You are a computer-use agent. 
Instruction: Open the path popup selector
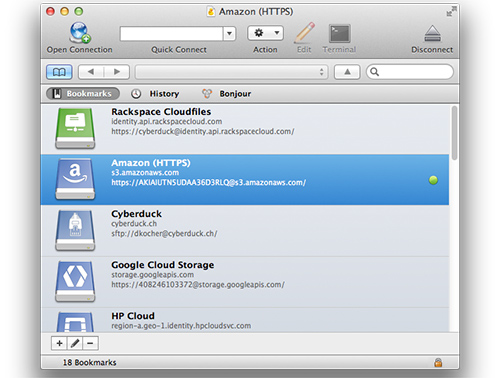click(231, 72)
